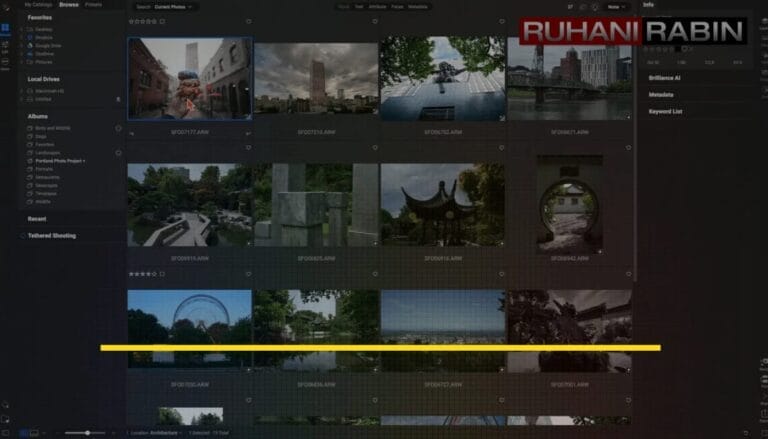
Task: Switch to the My Catalogs tab
Action: [x=38, y=5]
